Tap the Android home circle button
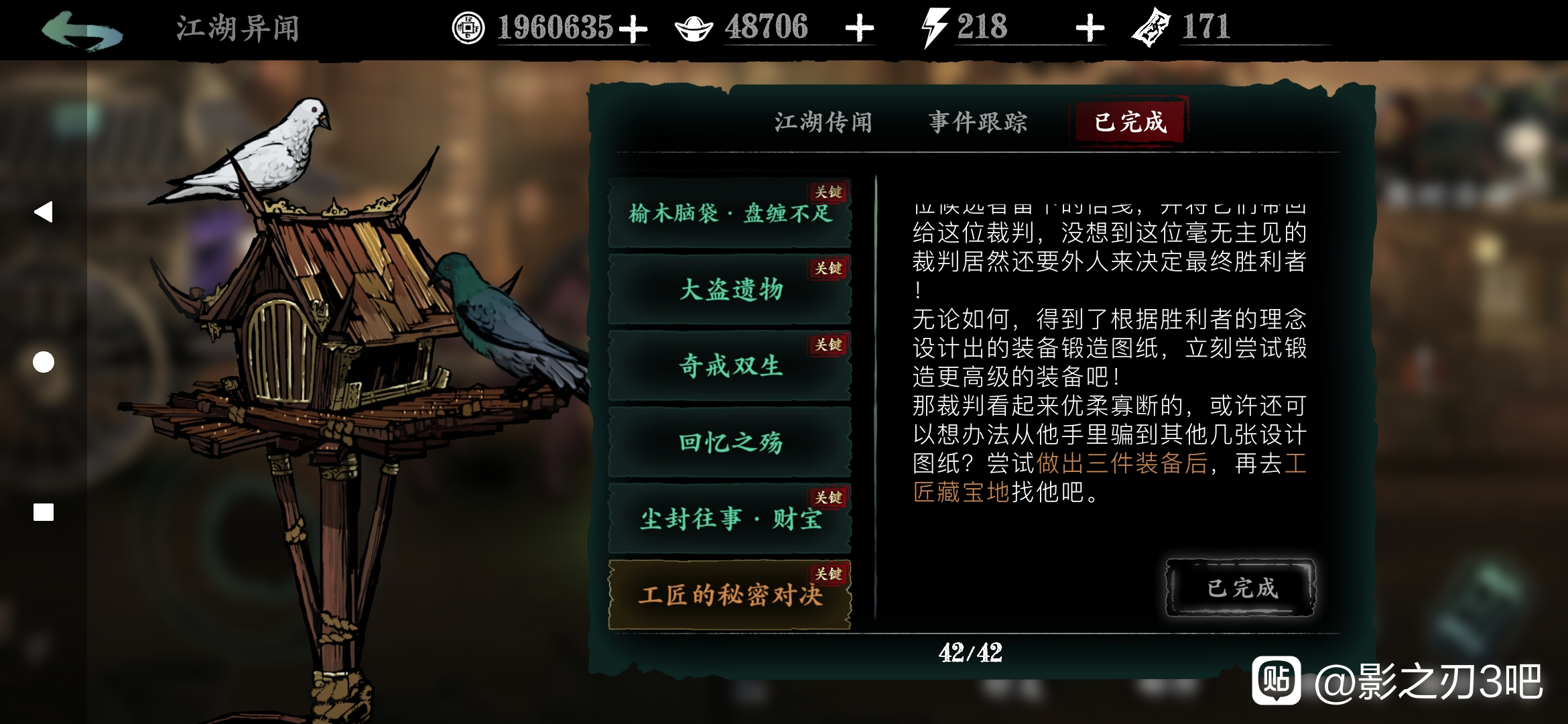Image resolution: width=1568 pixels, height=724 pixels. 44,362
